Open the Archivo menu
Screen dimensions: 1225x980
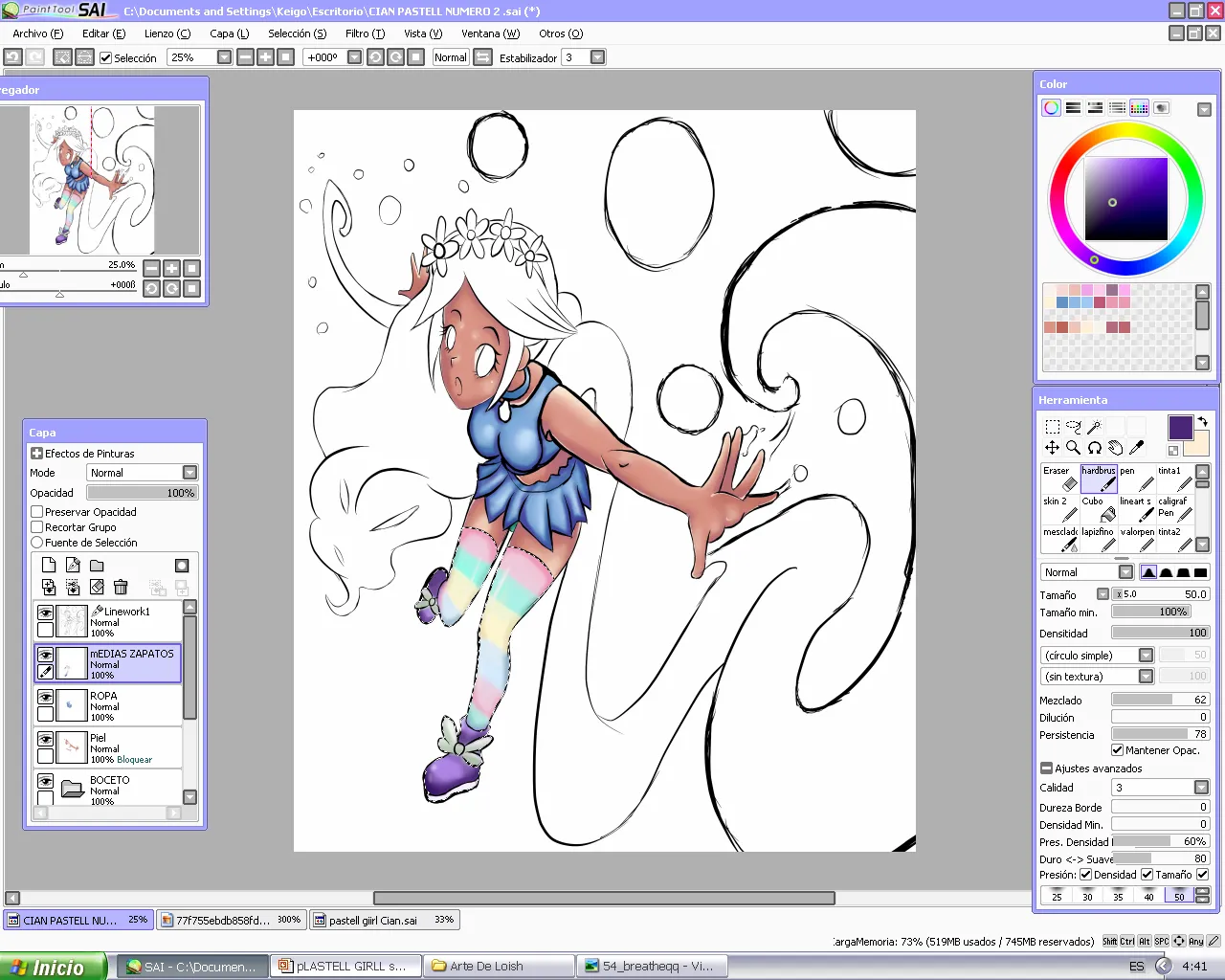click(37, 33)
